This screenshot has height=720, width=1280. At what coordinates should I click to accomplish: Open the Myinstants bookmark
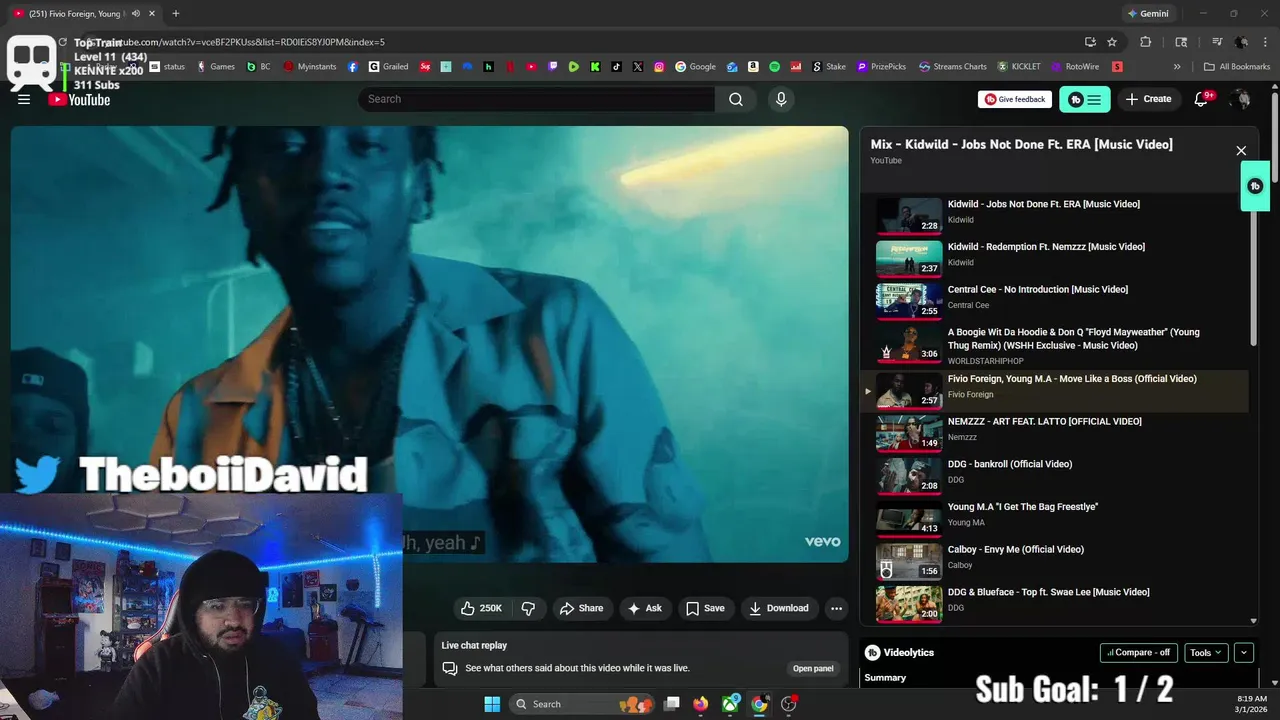[x=309, y=67]
